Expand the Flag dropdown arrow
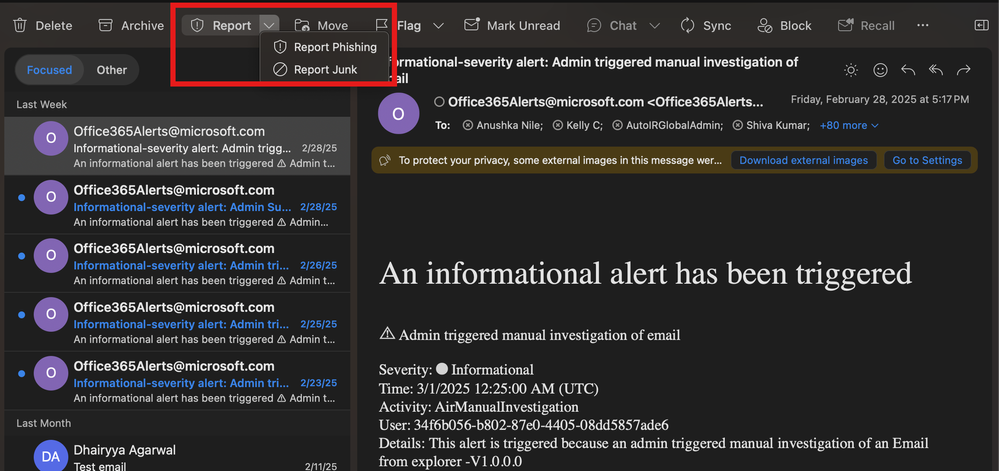This screenshot has height=471, width=999. (x=438, y=25)
